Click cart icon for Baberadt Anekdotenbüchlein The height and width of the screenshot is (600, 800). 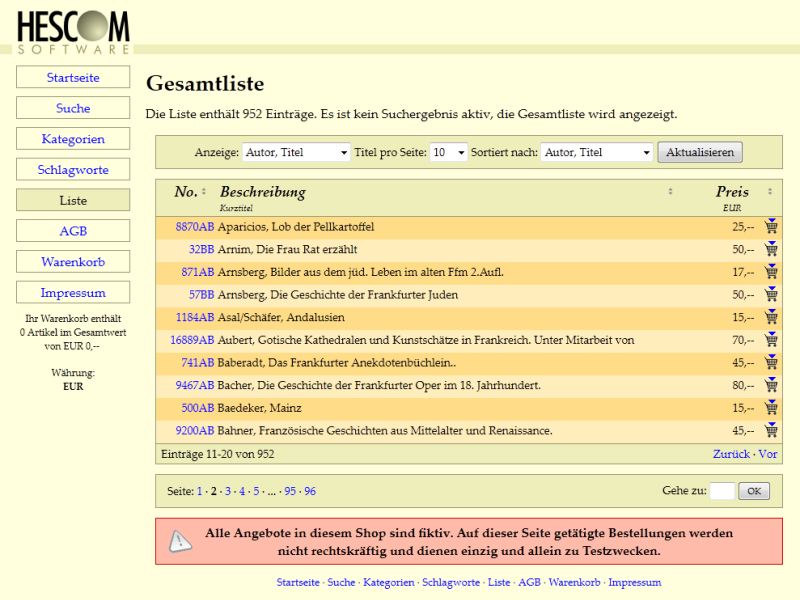tap(770, 362)
